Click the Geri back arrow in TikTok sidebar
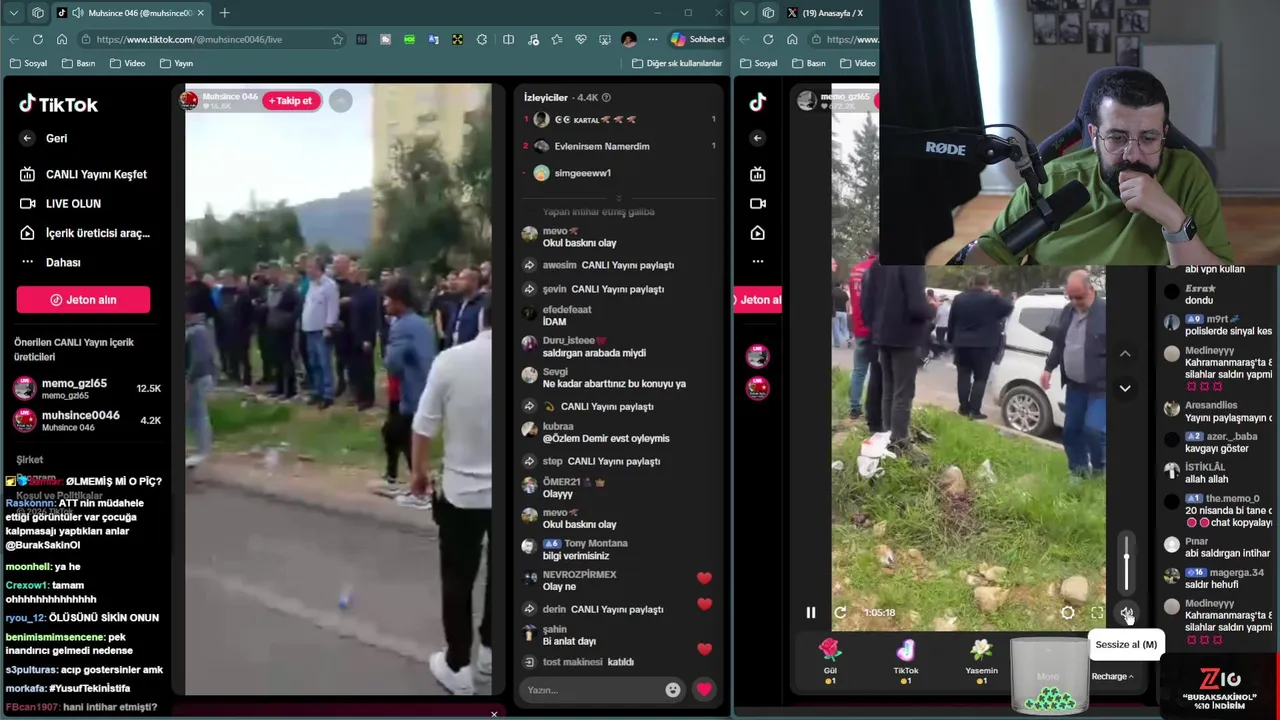1280x720 pixels. pyautogui.click(x=27, y=138)
